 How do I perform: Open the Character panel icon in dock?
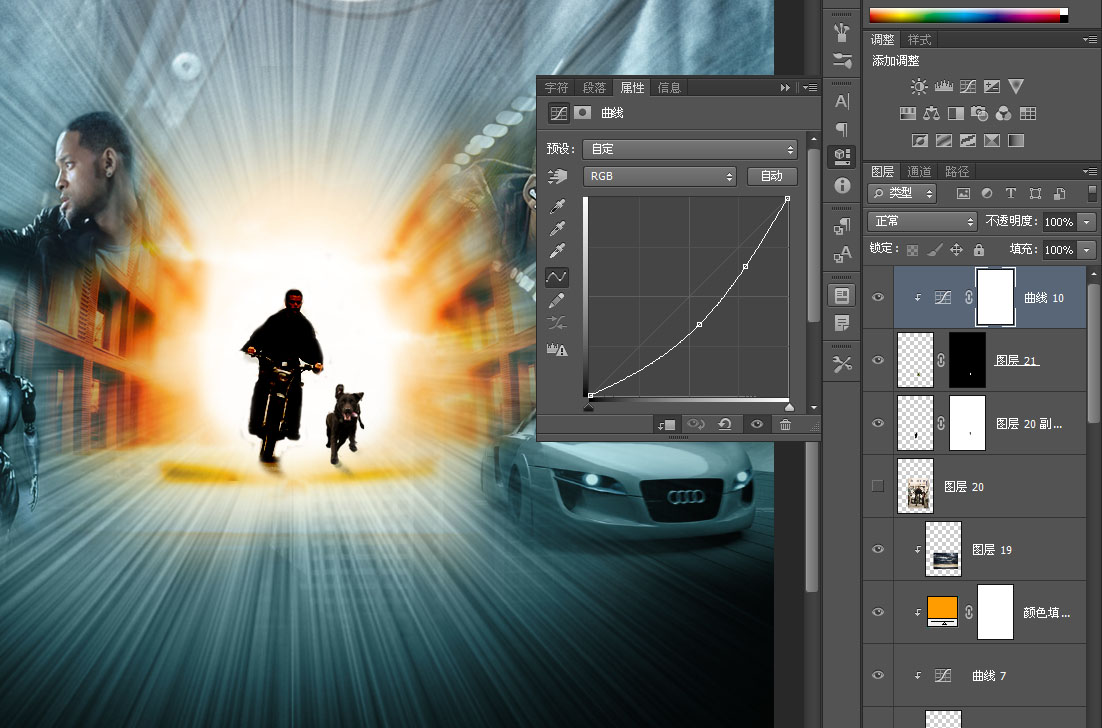pos(841,102)
